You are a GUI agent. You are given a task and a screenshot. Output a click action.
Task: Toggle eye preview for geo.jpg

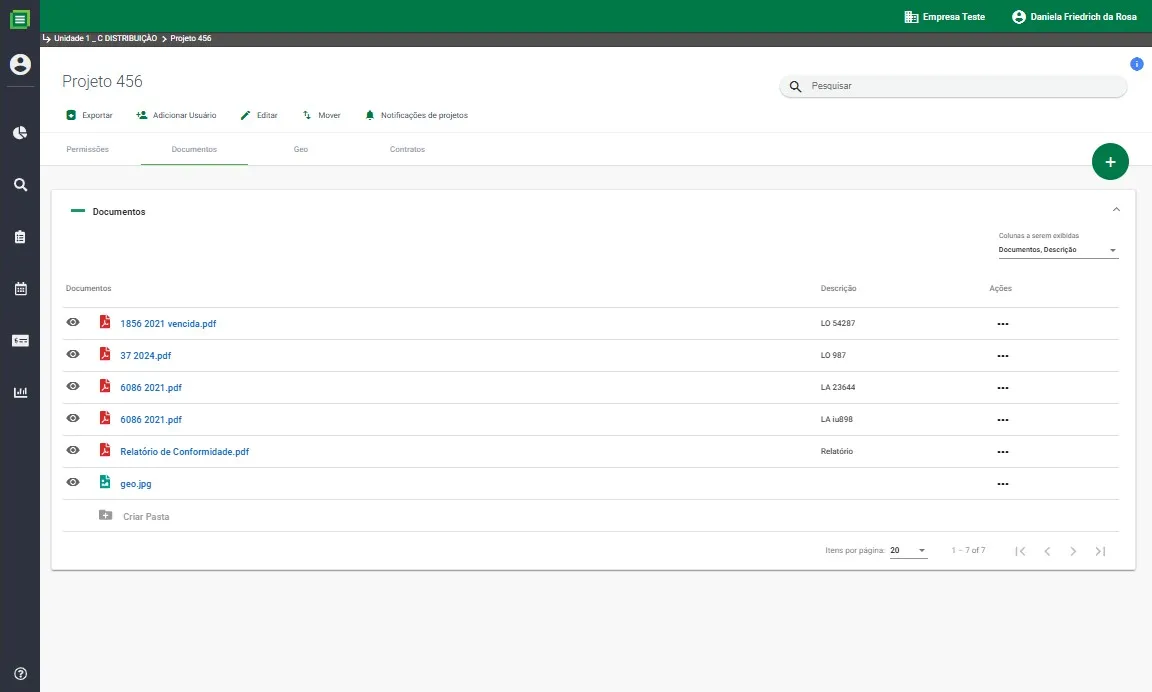(x=73, y=483)
